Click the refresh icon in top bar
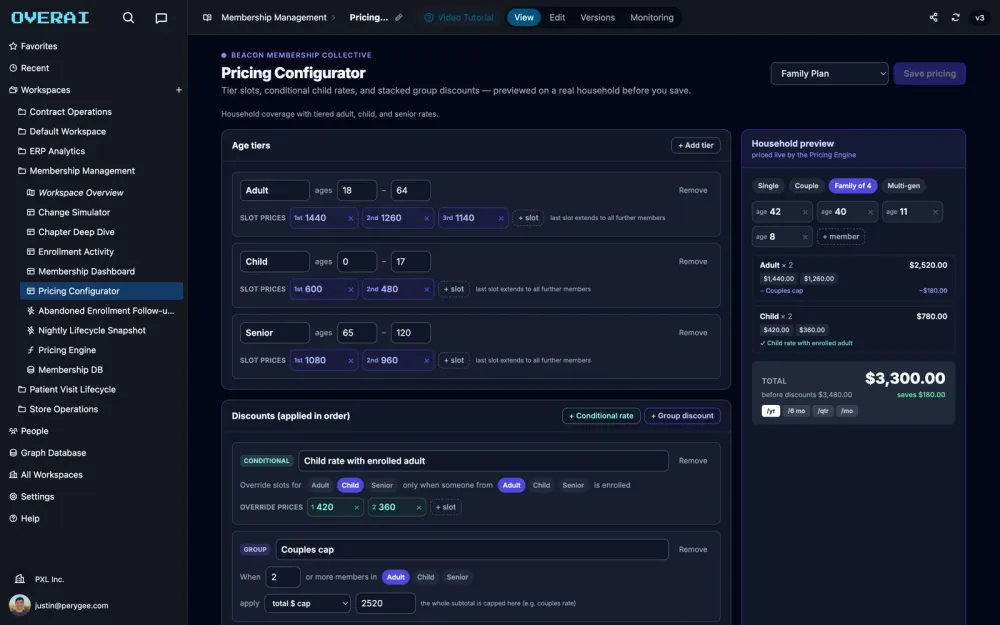This screenshot has width=1000, height=625. pyautogui.click(x=955, y=18)
